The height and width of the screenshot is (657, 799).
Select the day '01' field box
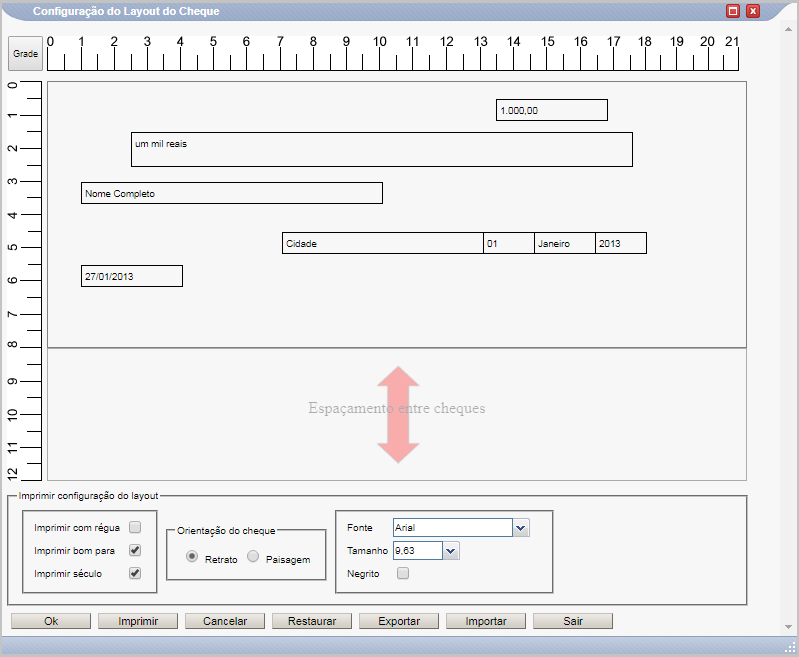pyautogui.click(x=509, y=243)
